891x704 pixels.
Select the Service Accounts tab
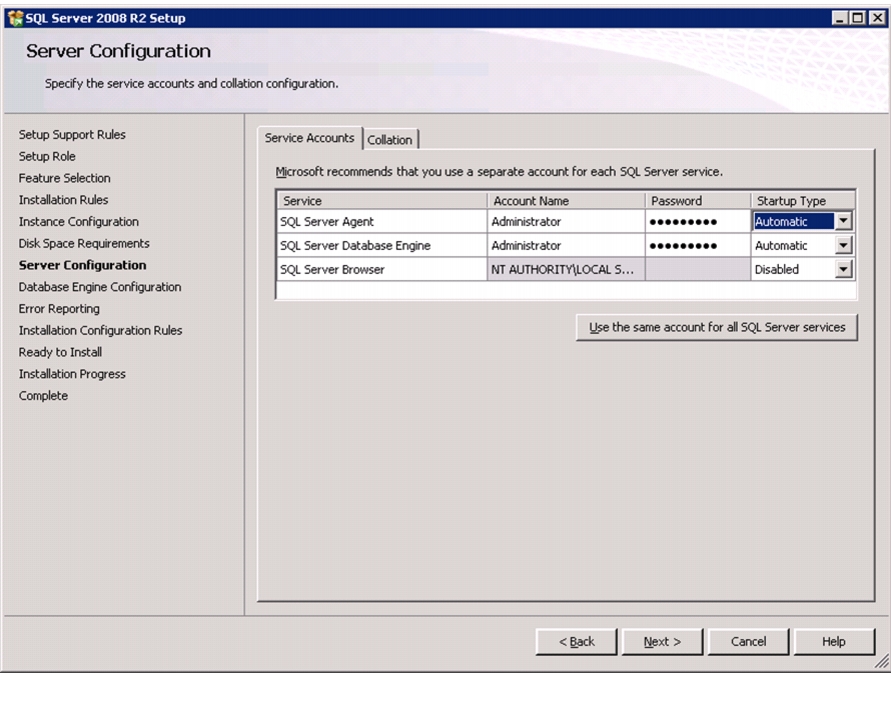click(310, 138)
